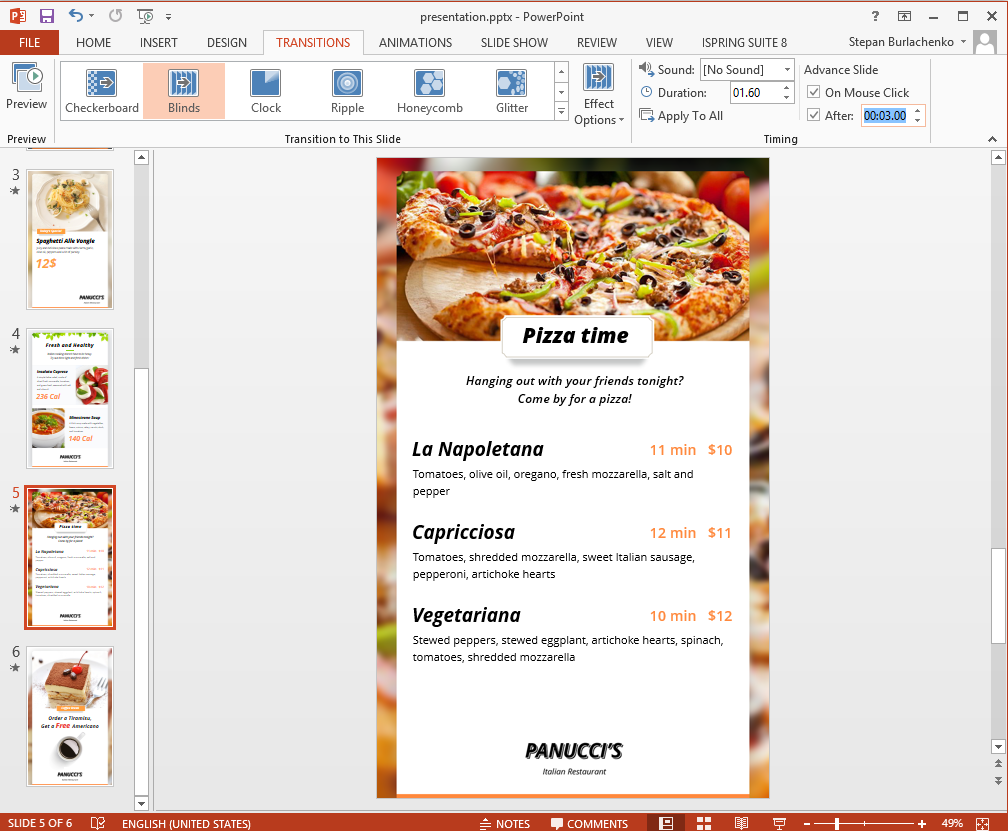
Task: Click the user account avatar icon
Action: (985, 42)
